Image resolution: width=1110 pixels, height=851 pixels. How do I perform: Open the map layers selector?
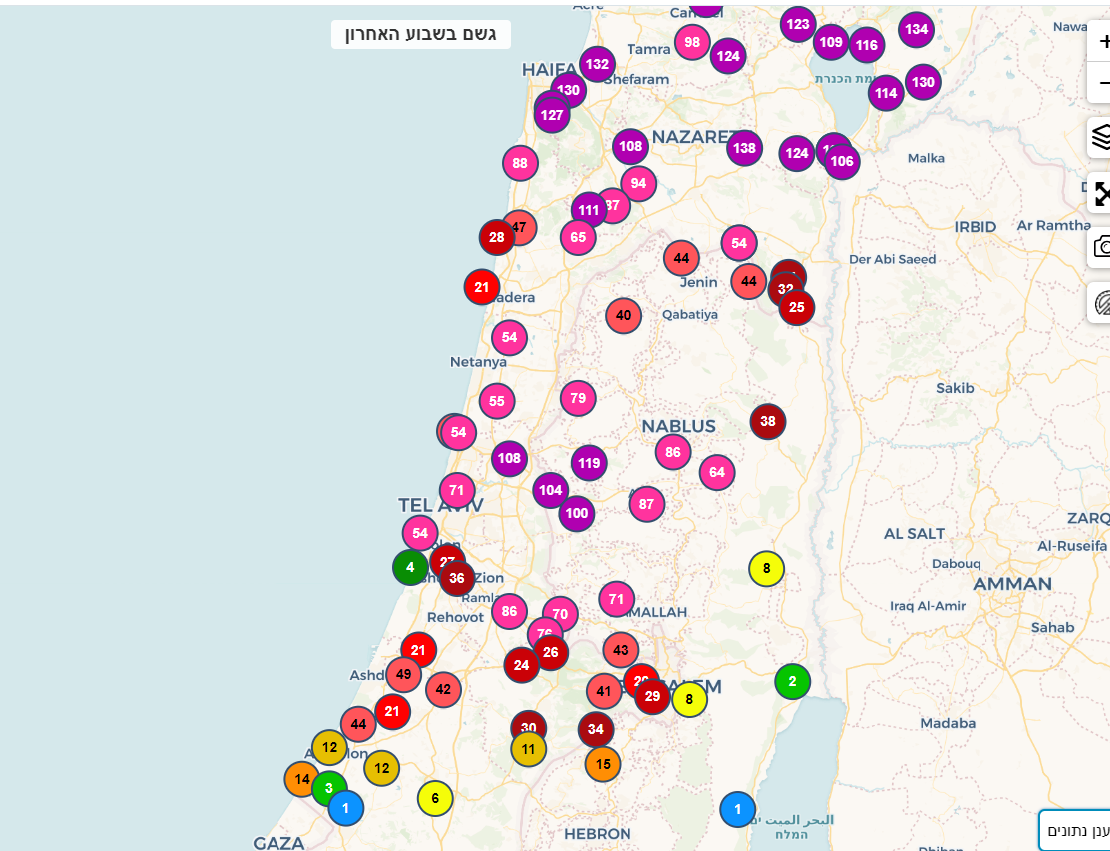click(x=1101, y=137)
